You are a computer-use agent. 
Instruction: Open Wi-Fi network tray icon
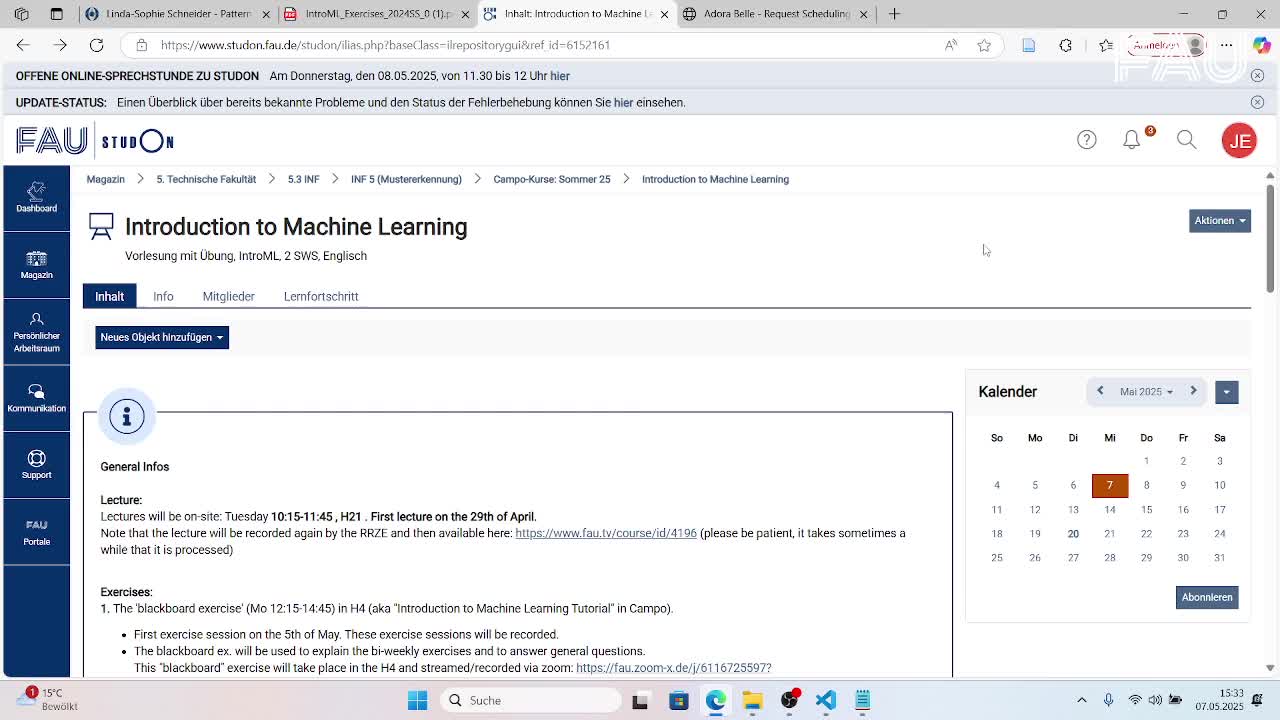[x=1134, y=700]
